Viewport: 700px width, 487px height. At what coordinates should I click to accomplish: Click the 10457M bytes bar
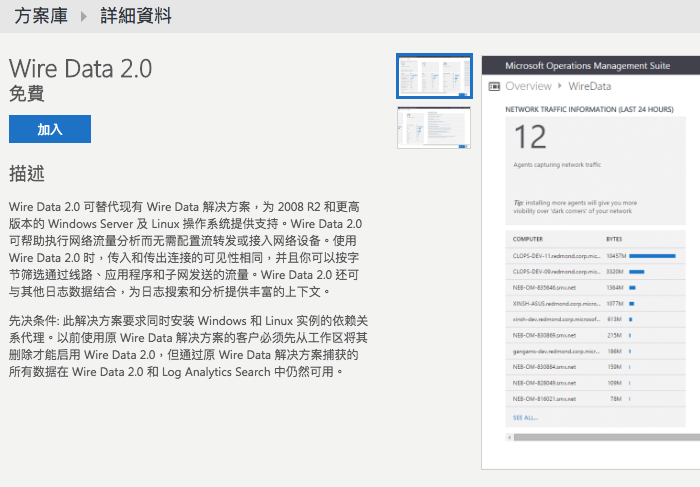click(652, 256)
